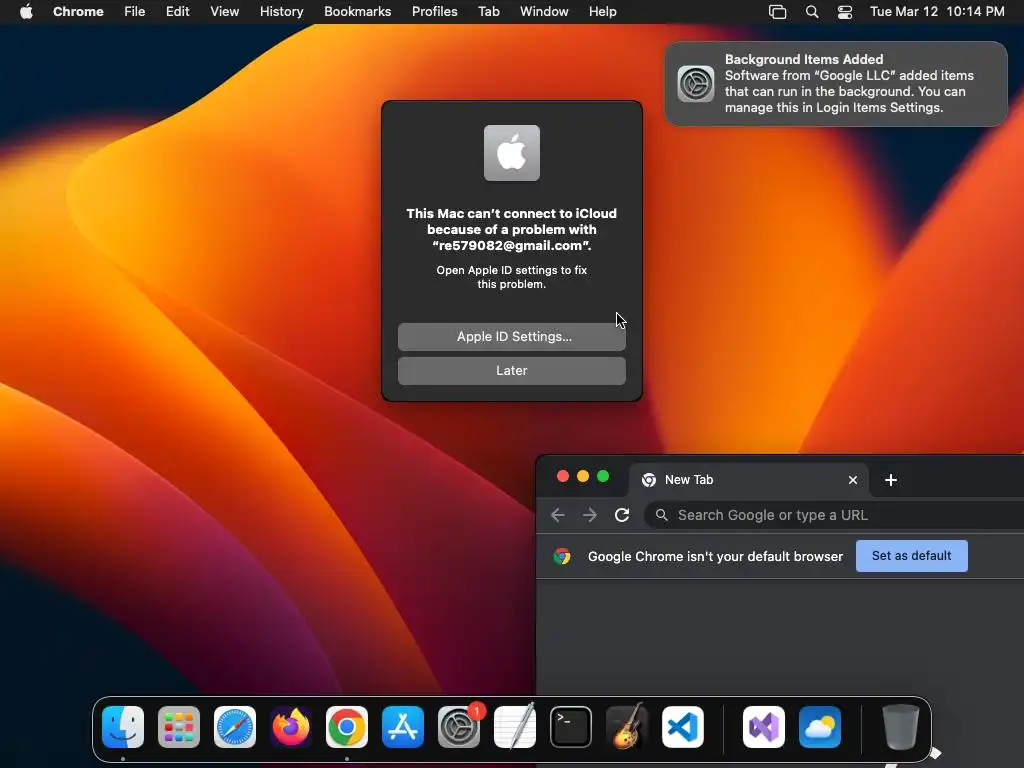Open the Background Items Added notification
Screen dimensions: 1024x768
(836, 84)
